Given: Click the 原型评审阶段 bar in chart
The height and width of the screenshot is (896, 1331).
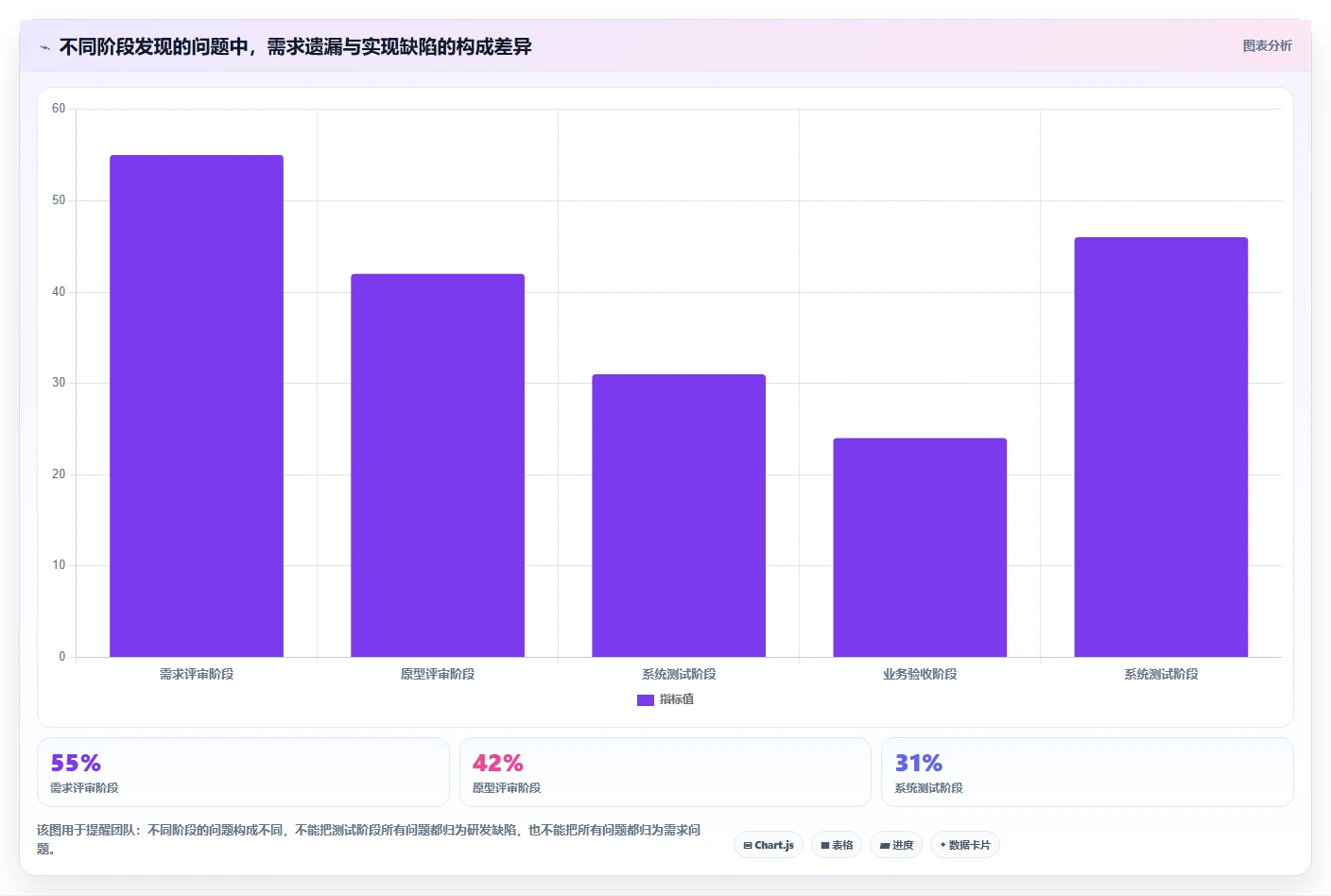Looking at the screenshot, I should pyautogui.click(x=438, y=465).
